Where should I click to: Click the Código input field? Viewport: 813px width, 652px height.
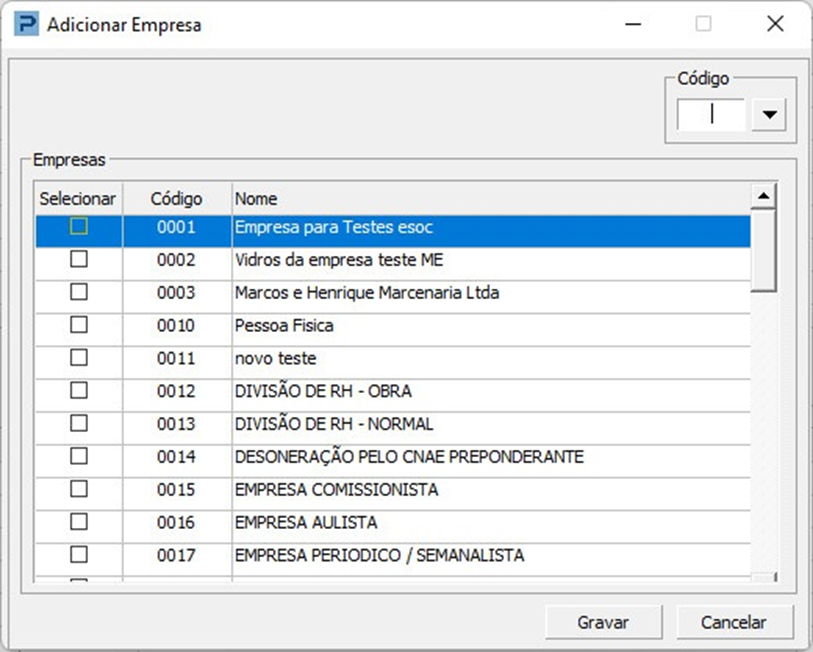711,114
